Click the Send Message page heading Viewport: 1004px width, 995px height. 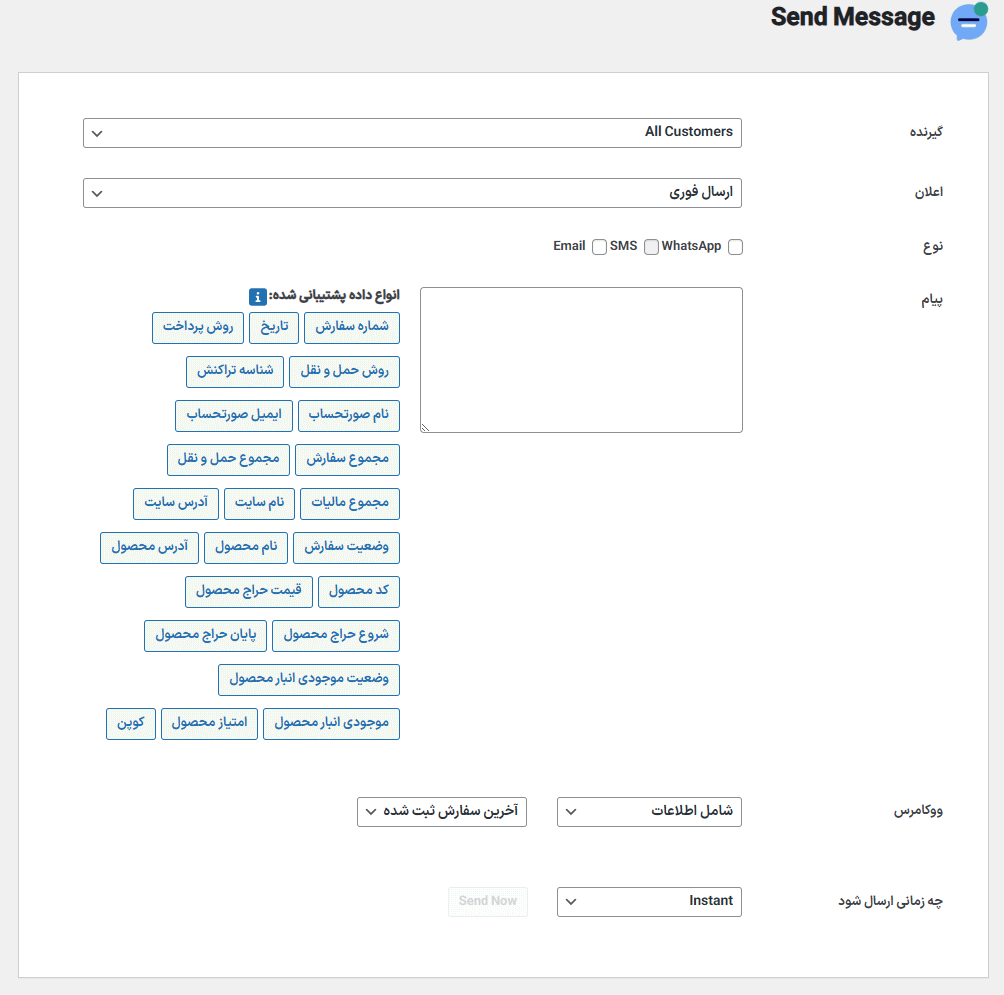click(852, 18)
